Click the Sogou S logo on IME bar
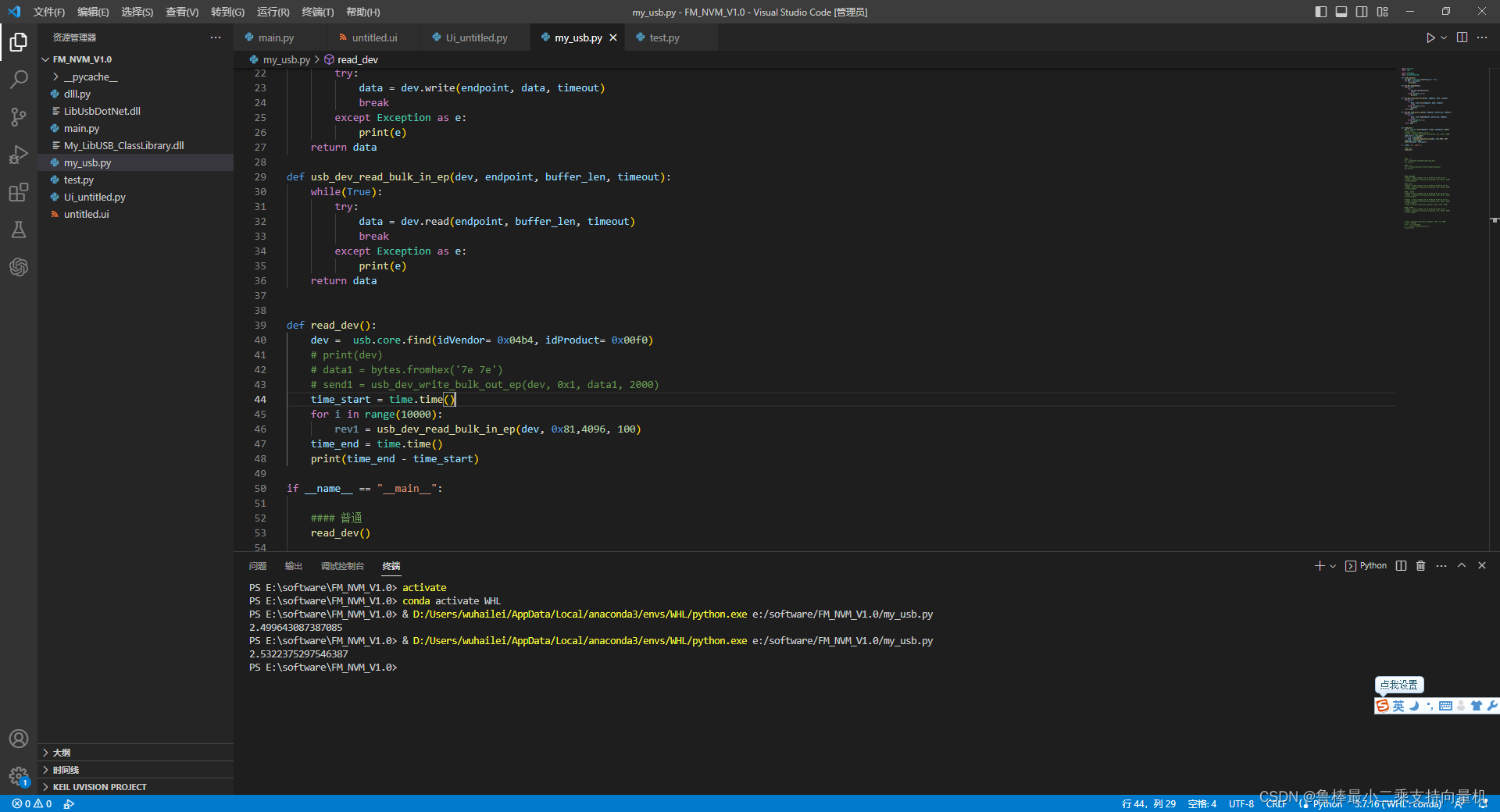Screen dimensions: 1500x812 (x=1383, y=706)
